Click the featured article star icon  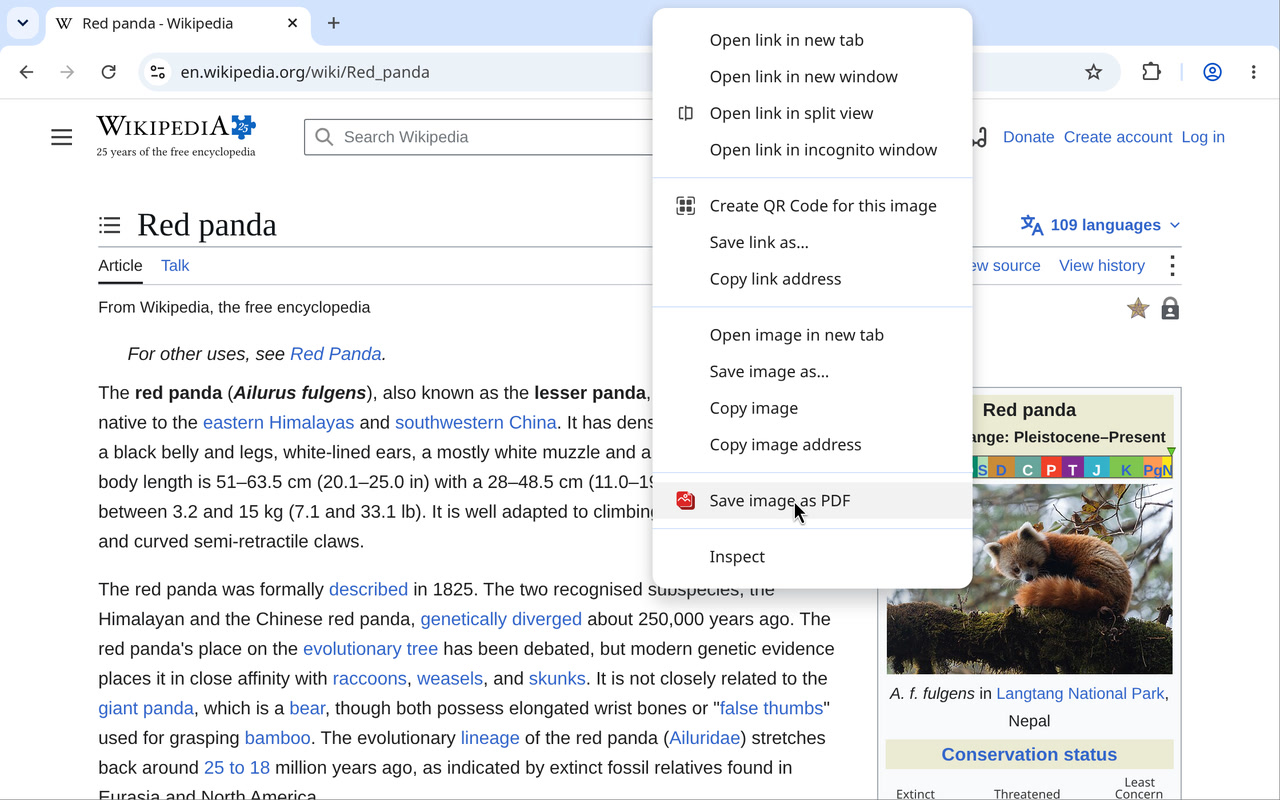coord(1138,309)
